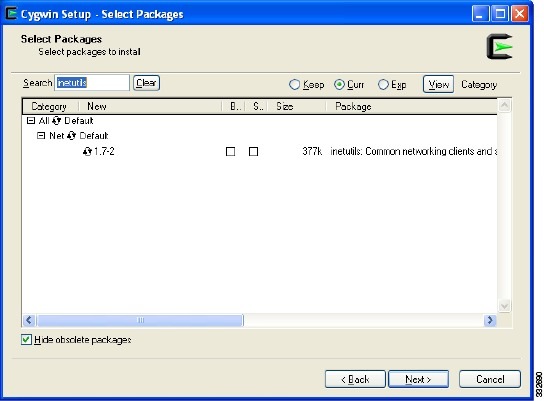The width and height of the screenshot is (544, 401).
Task: Click the S.. column header
Action: [256, 106]
